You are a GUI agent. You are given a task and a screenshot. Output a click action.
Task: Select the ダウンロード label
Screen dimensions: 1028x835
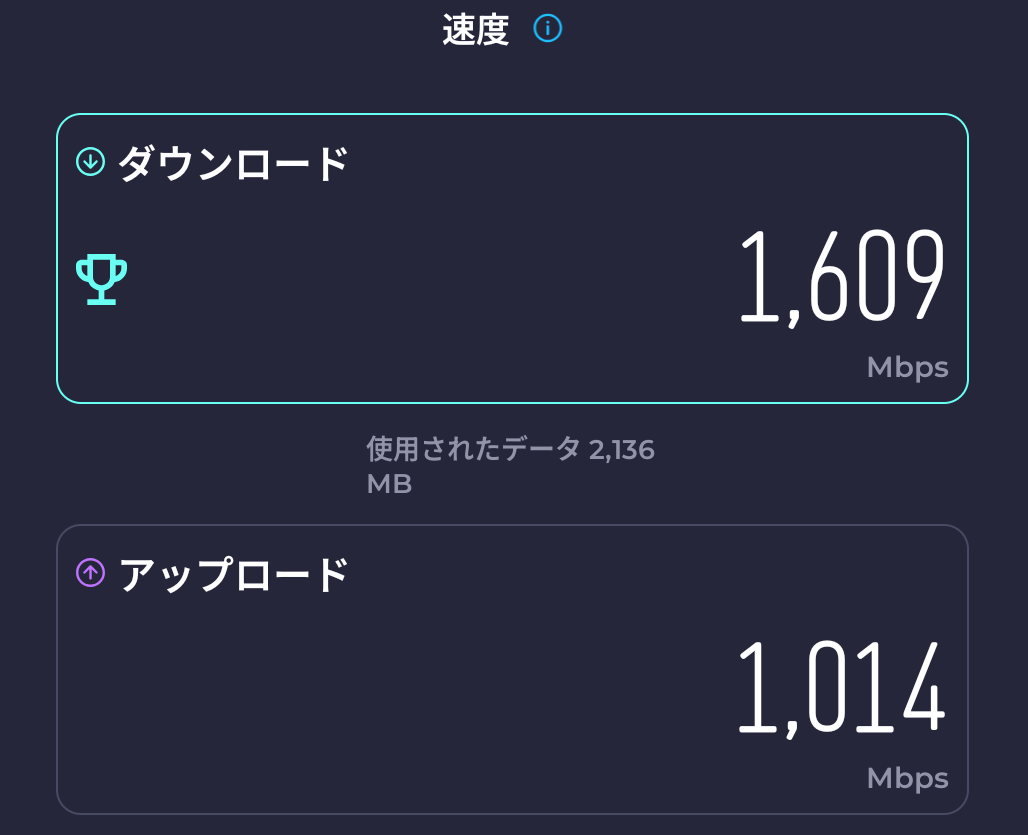[234, 163]
